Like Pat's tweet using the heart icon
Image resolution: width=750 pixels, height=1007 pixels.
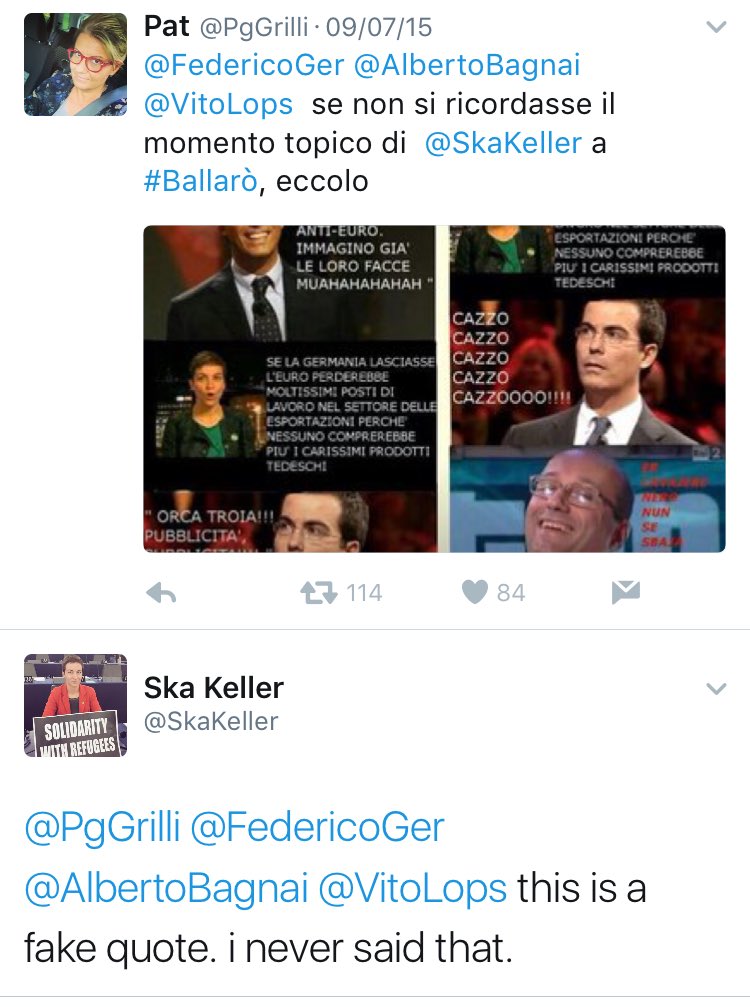click(x=475, y=592)
